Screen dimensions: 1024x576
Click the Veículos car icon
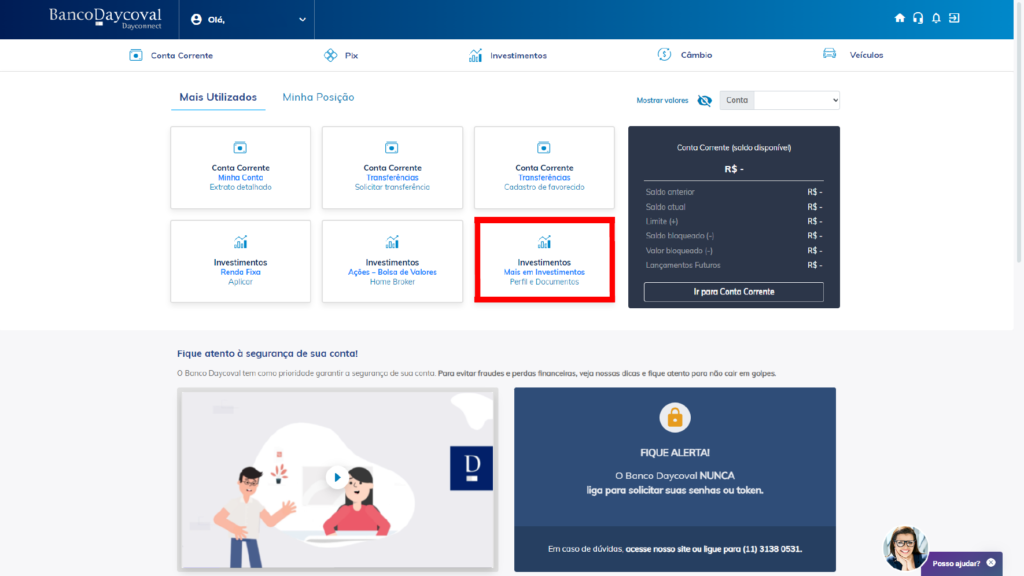pyautogui.click(x=829, y=54)
